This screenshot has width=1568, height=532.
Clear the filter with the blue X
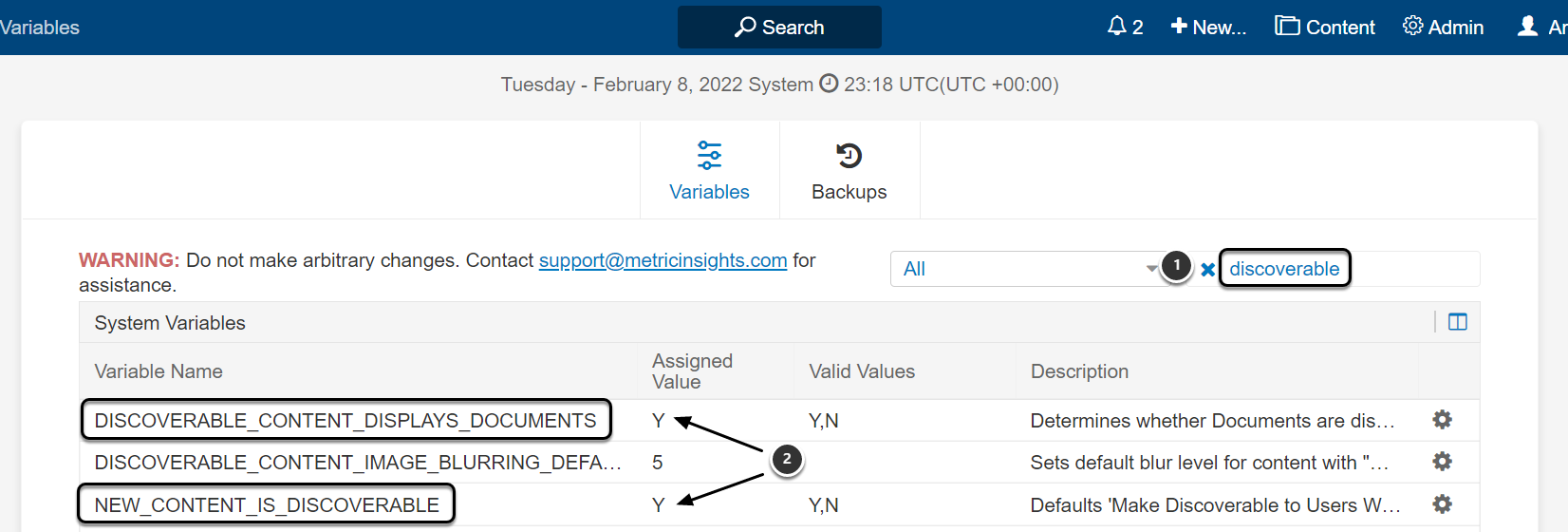(1207, 270)
